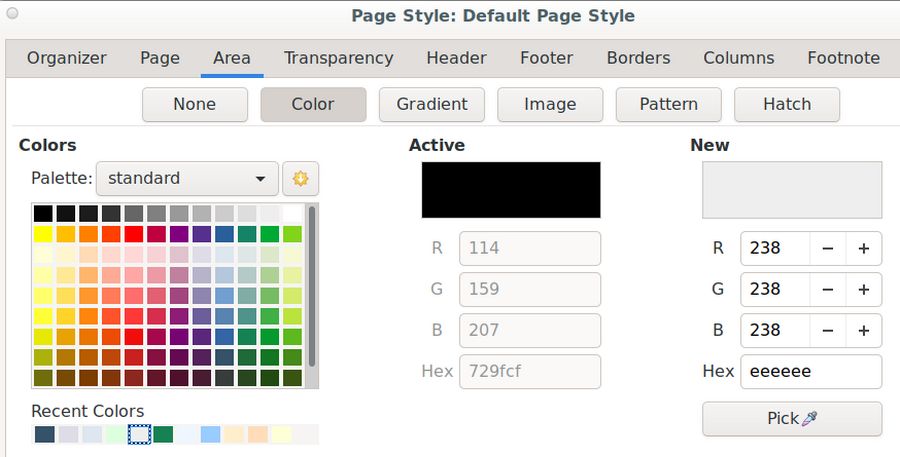Switch fill type to Gradient

pyautogui.click(x=431, y=104)
